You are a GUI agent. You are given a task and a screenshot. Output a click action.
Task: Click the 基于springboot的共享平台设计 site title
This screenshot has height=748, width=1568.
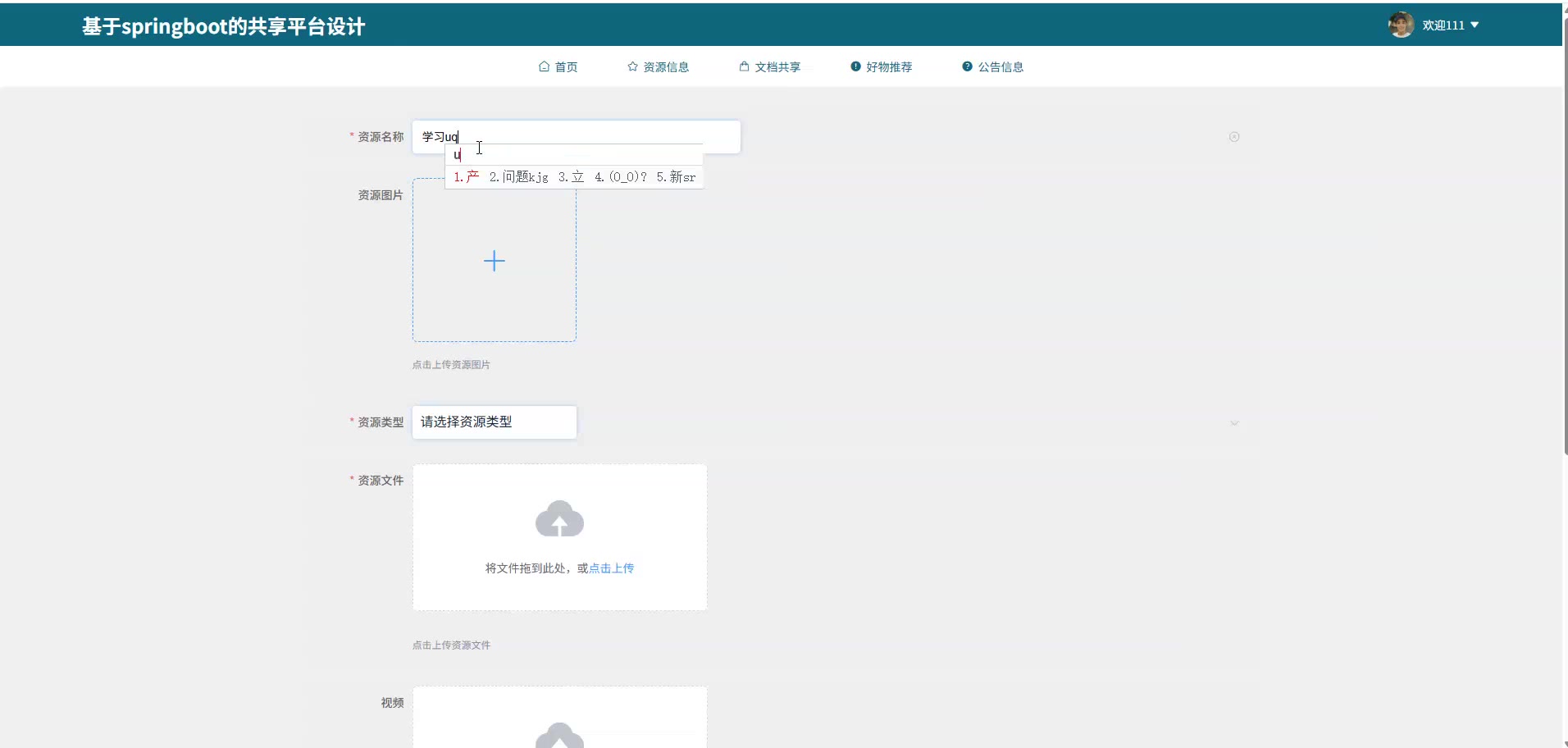[x=223, y=27]
